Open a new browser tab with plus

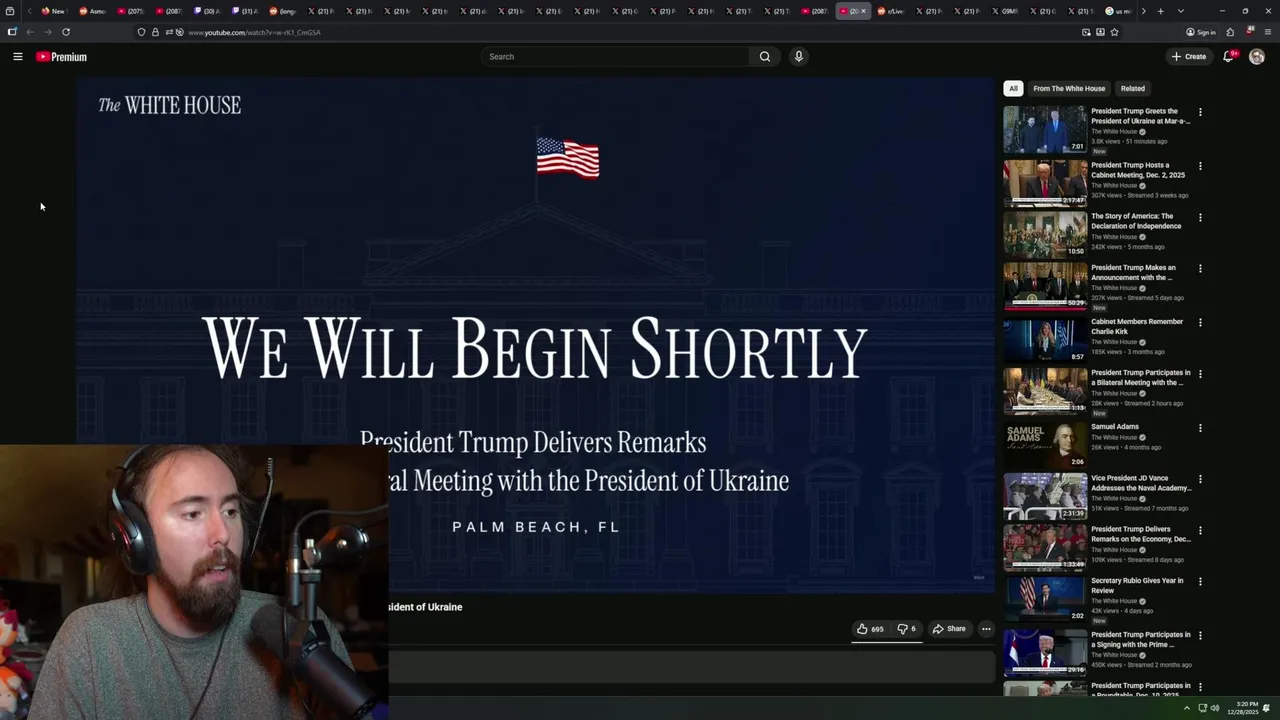[x=1160, y=11]
